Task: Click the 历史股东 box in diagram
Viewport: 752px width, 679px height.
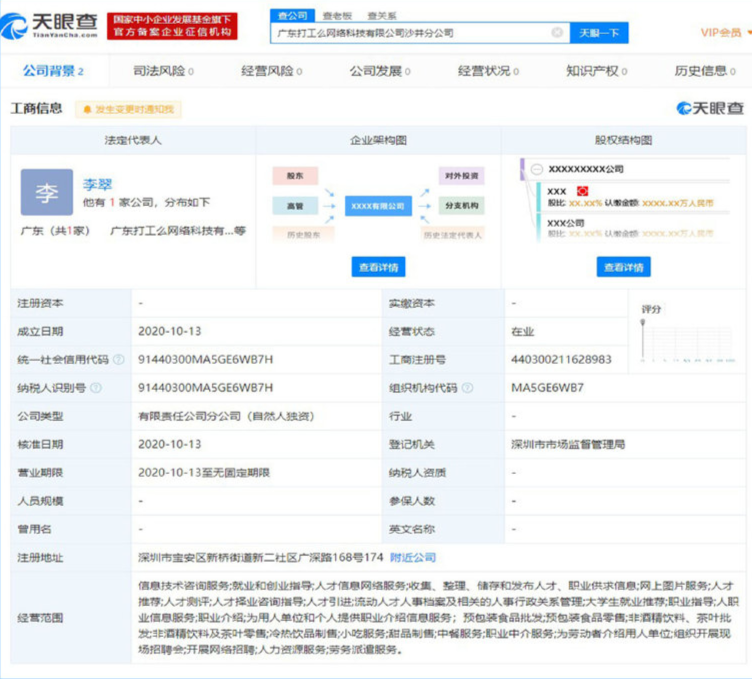Action: click(x=303, y=234)
